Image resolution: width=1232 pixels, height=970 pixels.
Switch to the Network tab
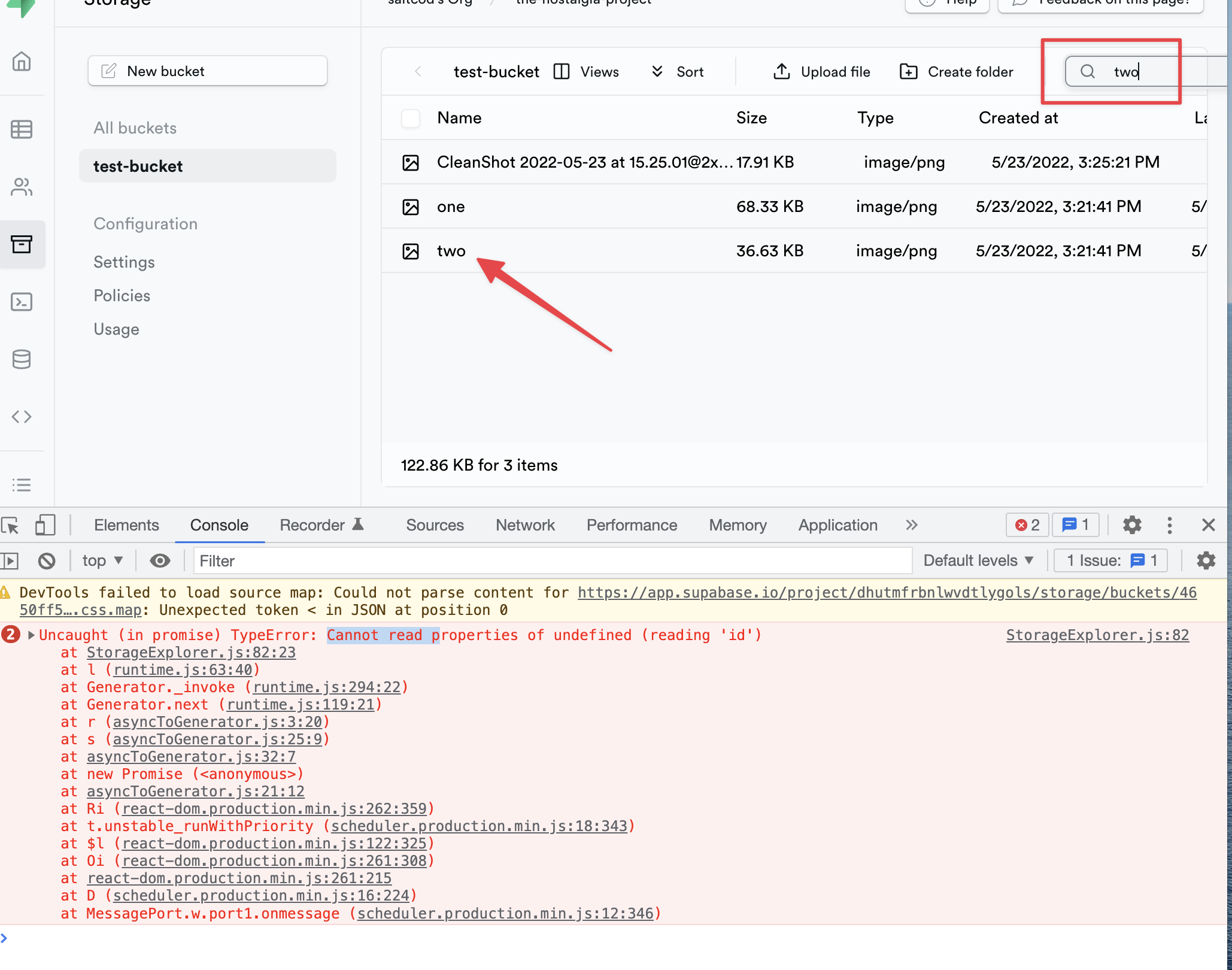(x=525, y=525)
